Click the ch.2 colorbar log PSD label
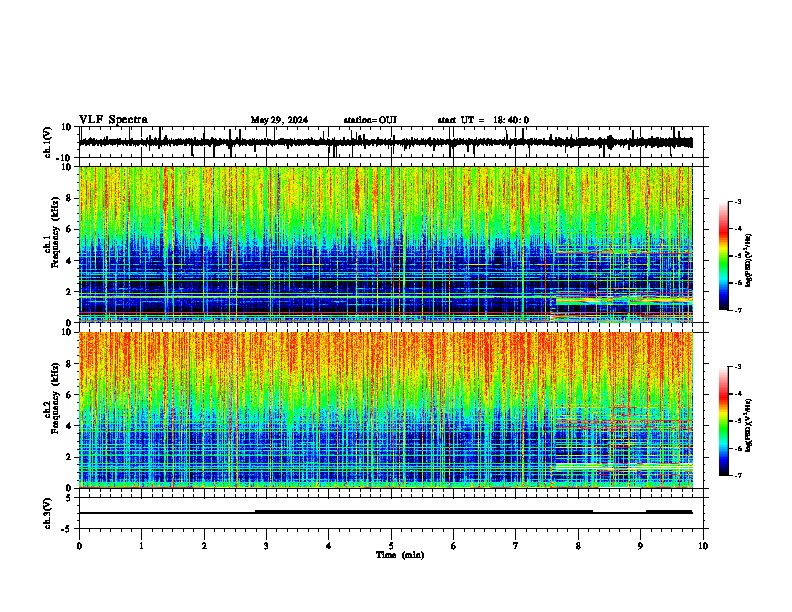 pyautogui.click(x=749, y=425)
